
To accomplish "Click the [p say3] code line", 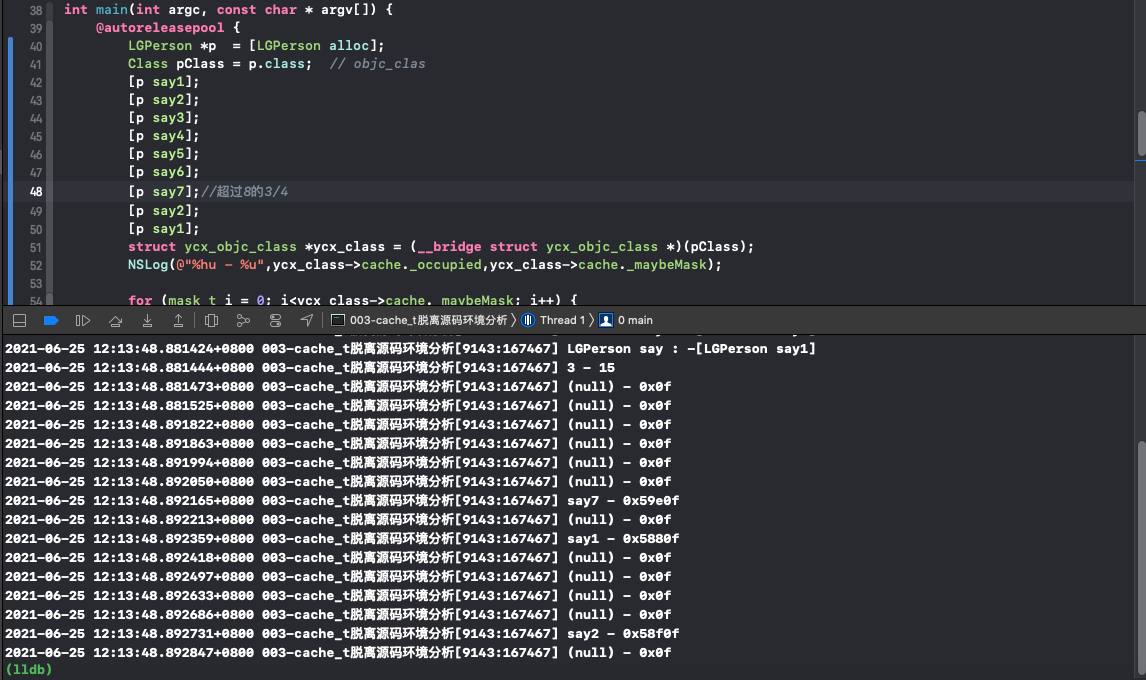I will pyautogui.click(x=164, y=118).
